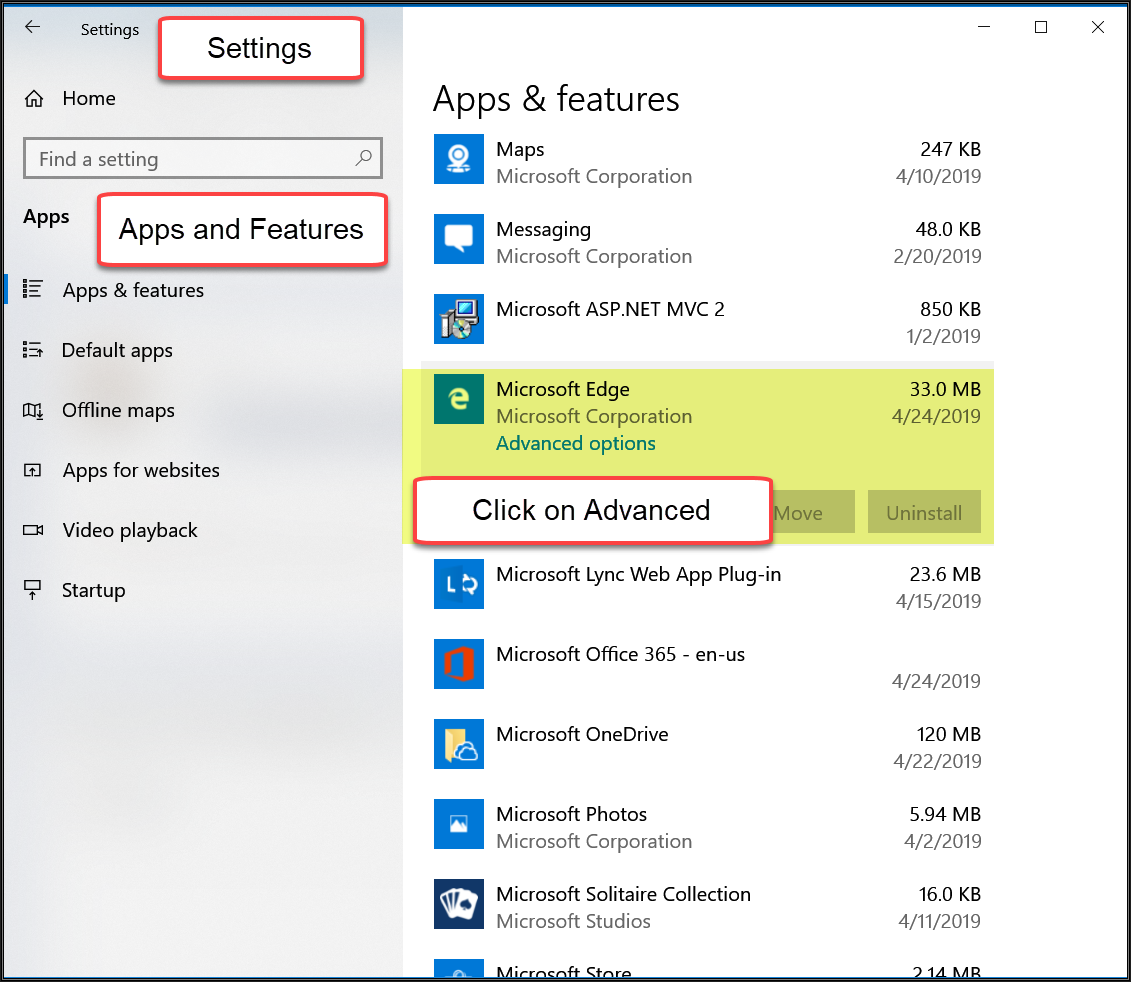1131x982 pixels.
Task: Click the Offline maps icon
Action: [x=32, y=411]
